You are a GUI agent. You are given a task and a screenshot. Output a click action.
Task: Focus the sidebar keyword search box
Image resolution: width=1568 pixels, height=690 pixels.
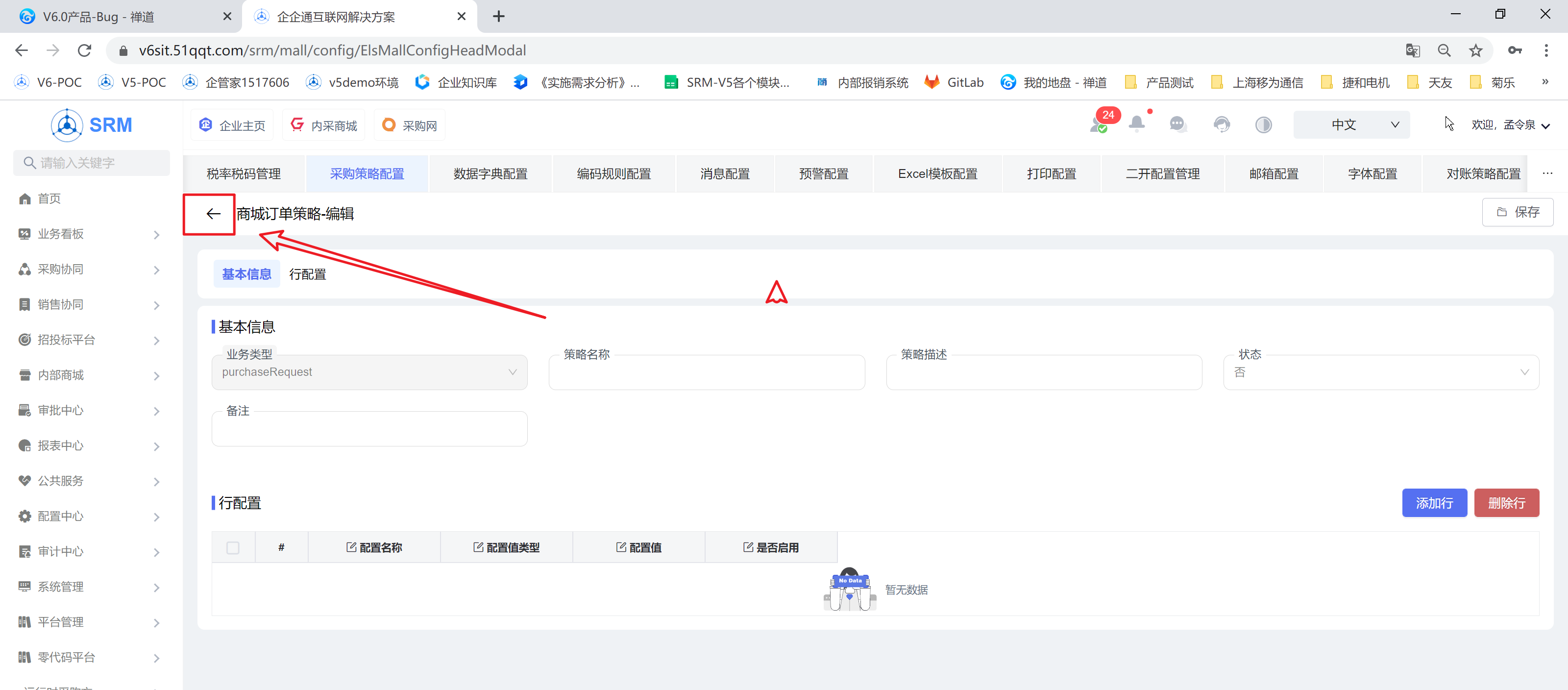tap(91, 163)
